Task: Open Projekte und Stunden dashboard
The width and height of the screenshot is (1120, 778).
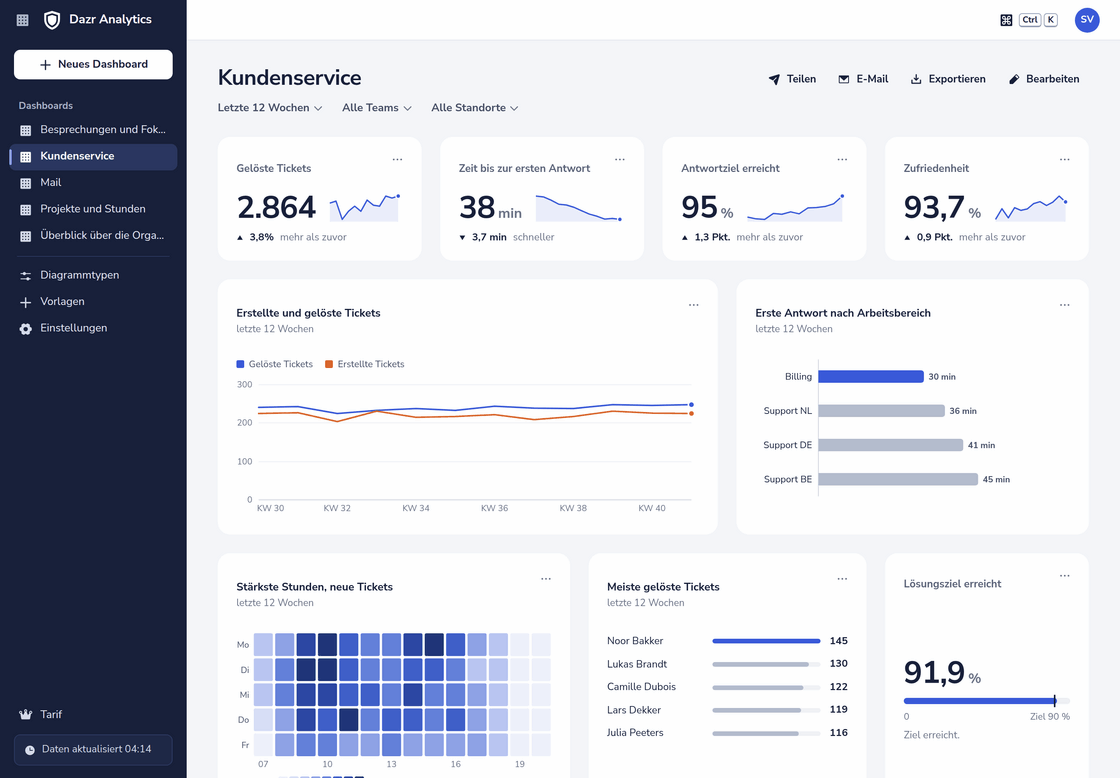Action: (93, 209)
